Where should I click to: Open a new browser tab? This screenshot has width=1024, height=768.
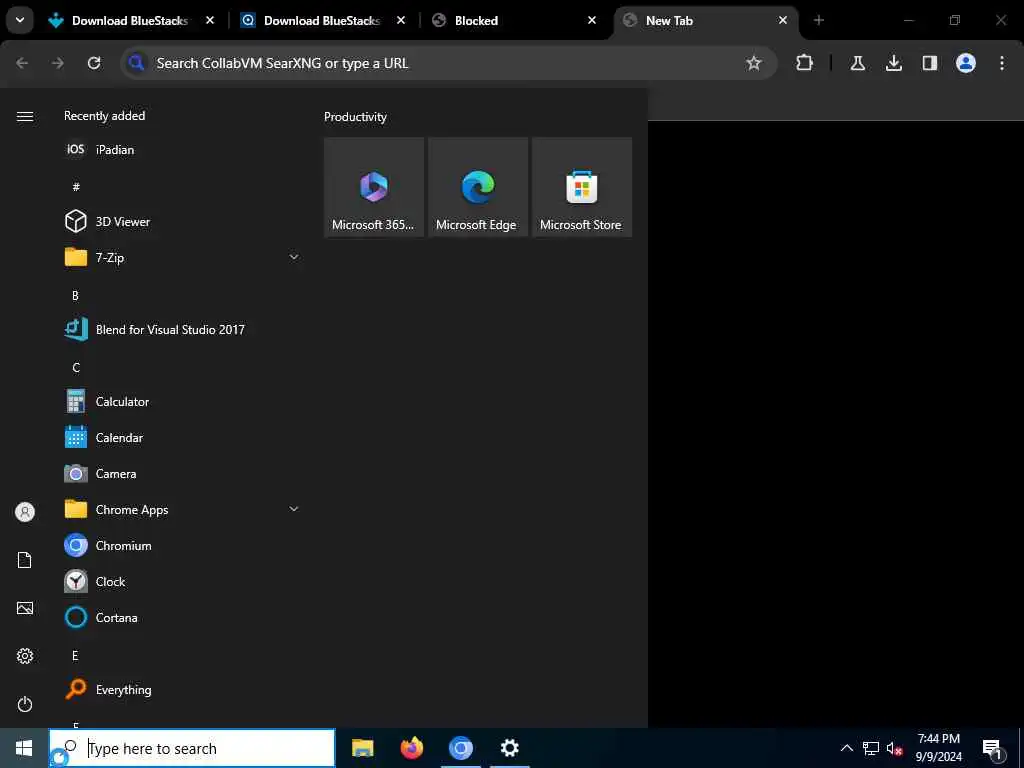pos(819,21)
